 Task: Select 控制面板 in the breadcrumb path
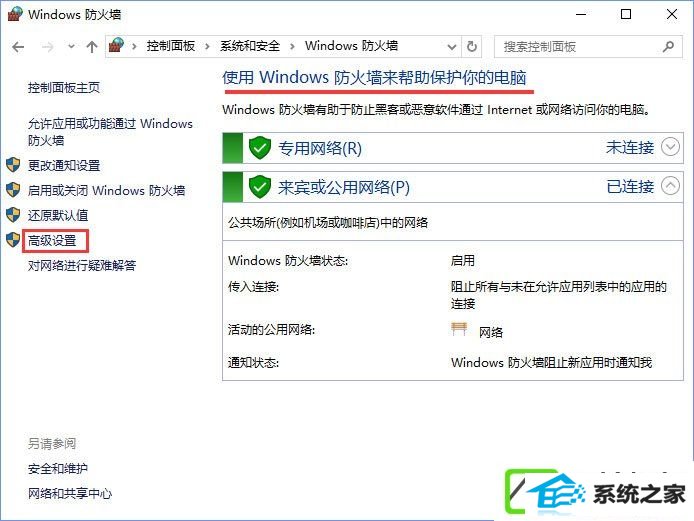tap(171, 46)
